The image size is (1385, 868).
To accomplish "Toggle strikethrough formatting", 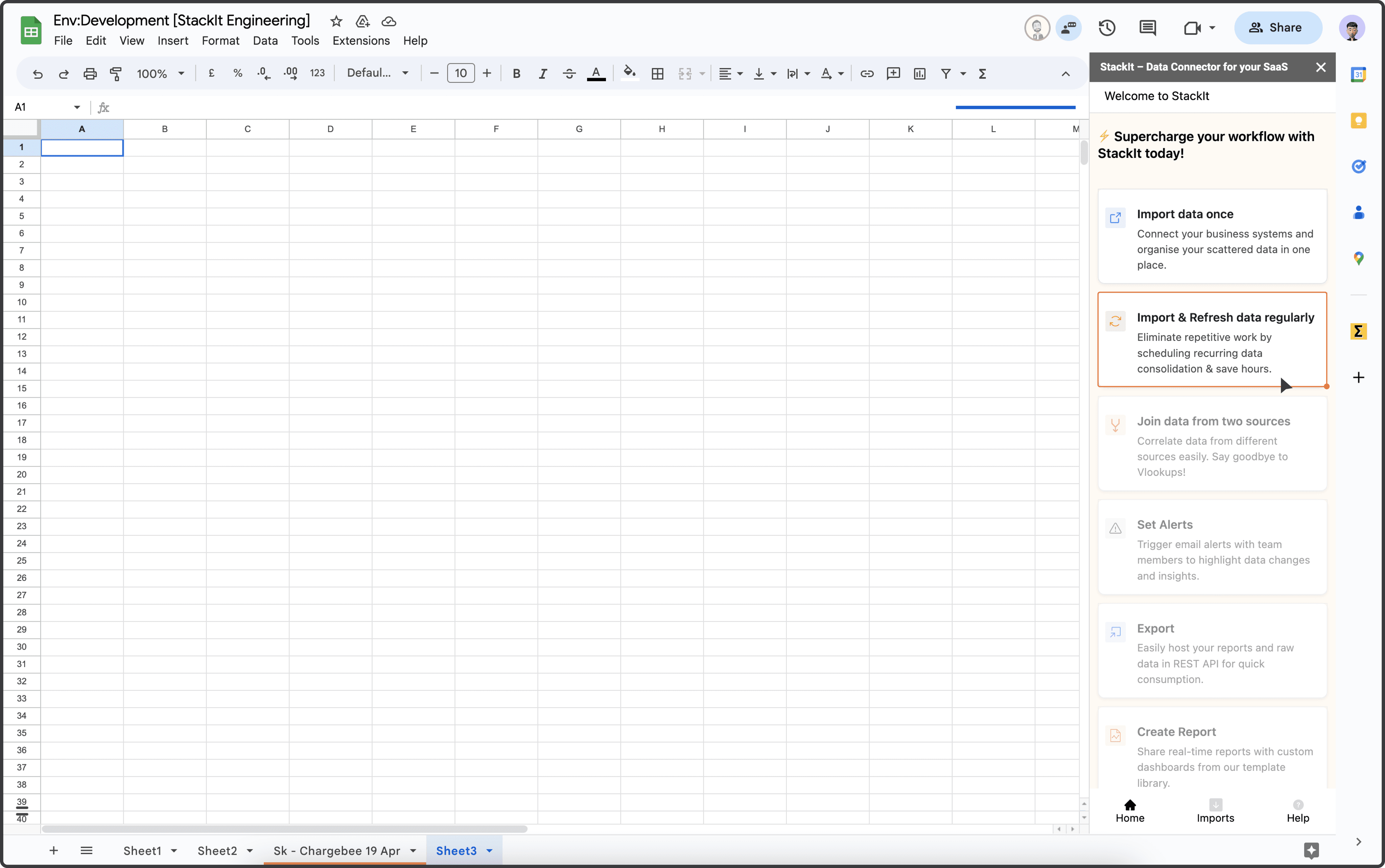I will (x=569, y=73).
